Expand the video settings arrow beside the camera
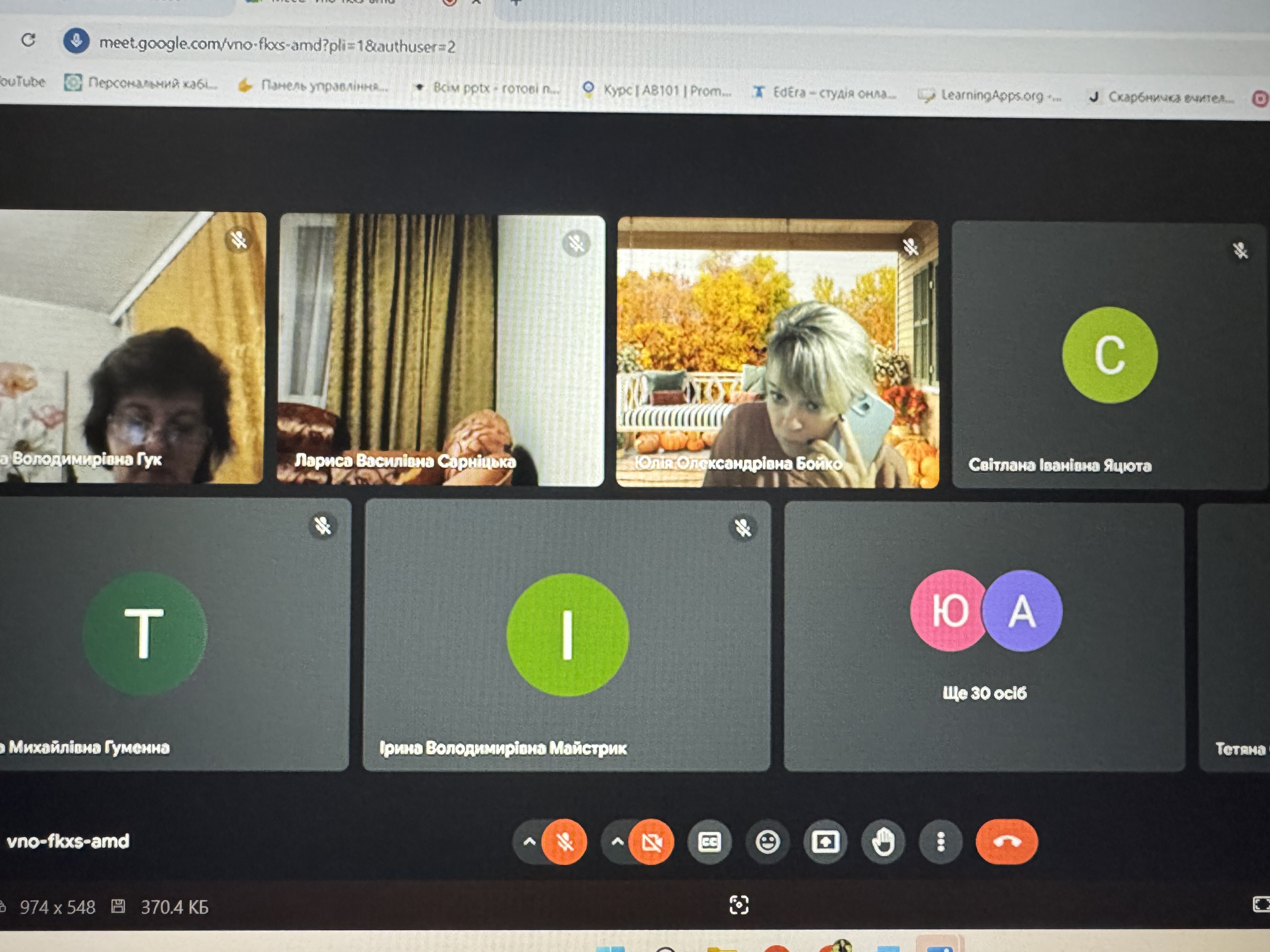Screen dimensions: 1270x952 pos(617,842)
